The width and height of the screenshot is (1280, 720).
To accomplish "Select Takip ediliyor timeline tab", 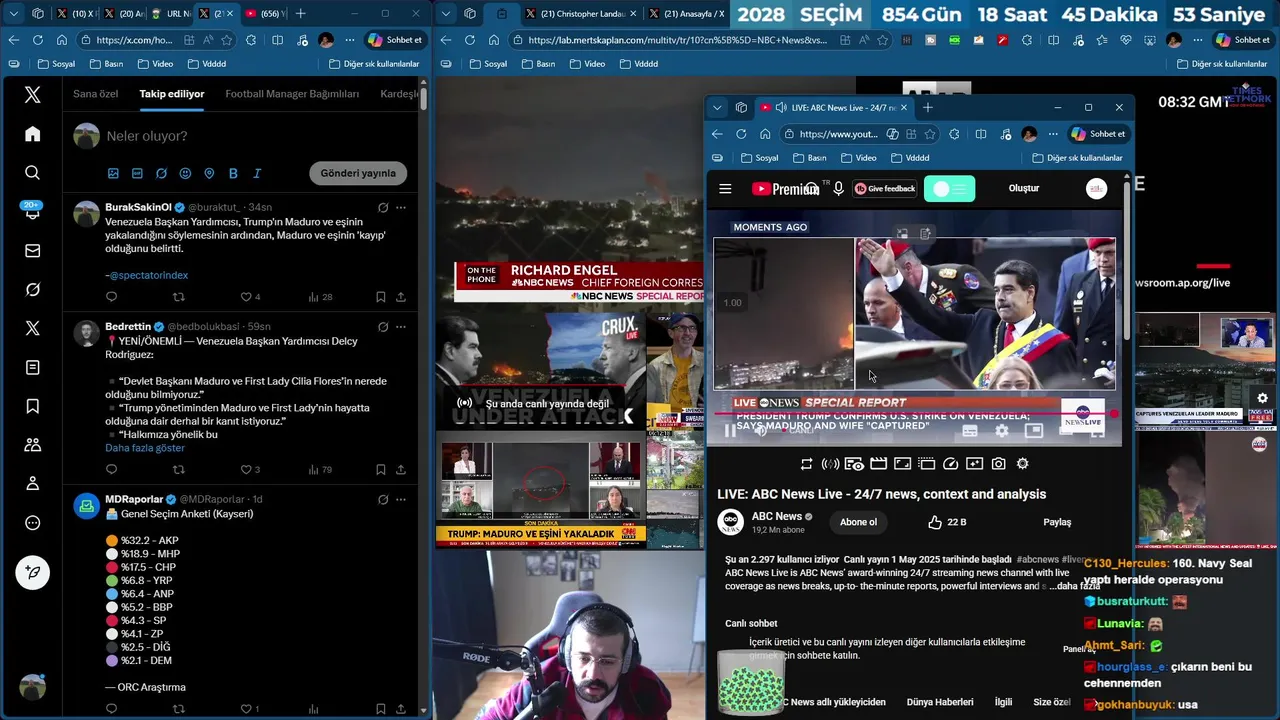I will pyautogui.click(x=172, y=94).
